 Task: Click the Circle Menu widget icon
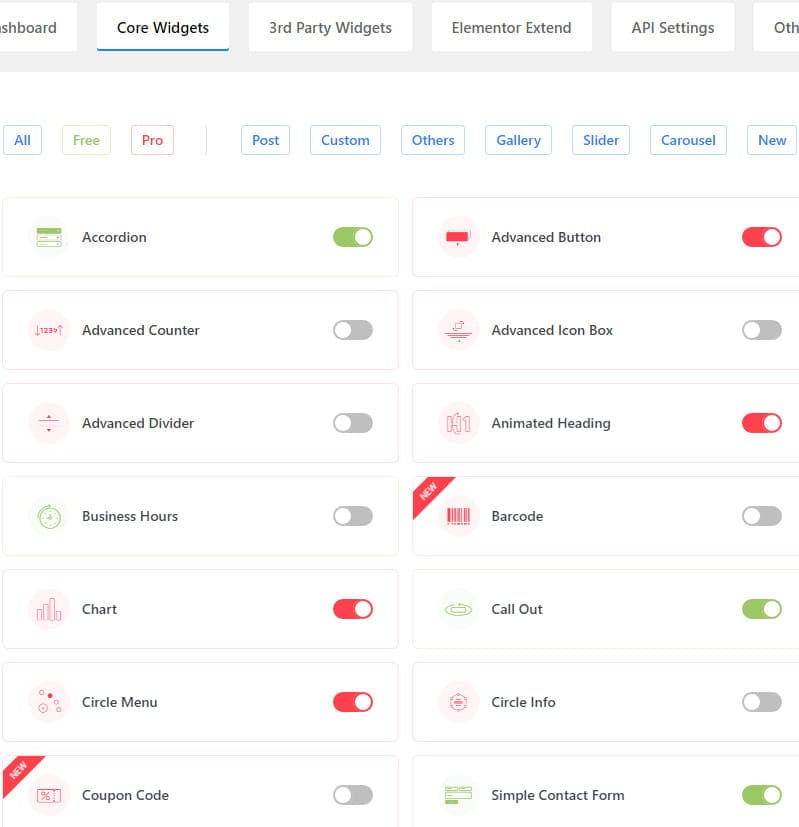pos(49,702)
